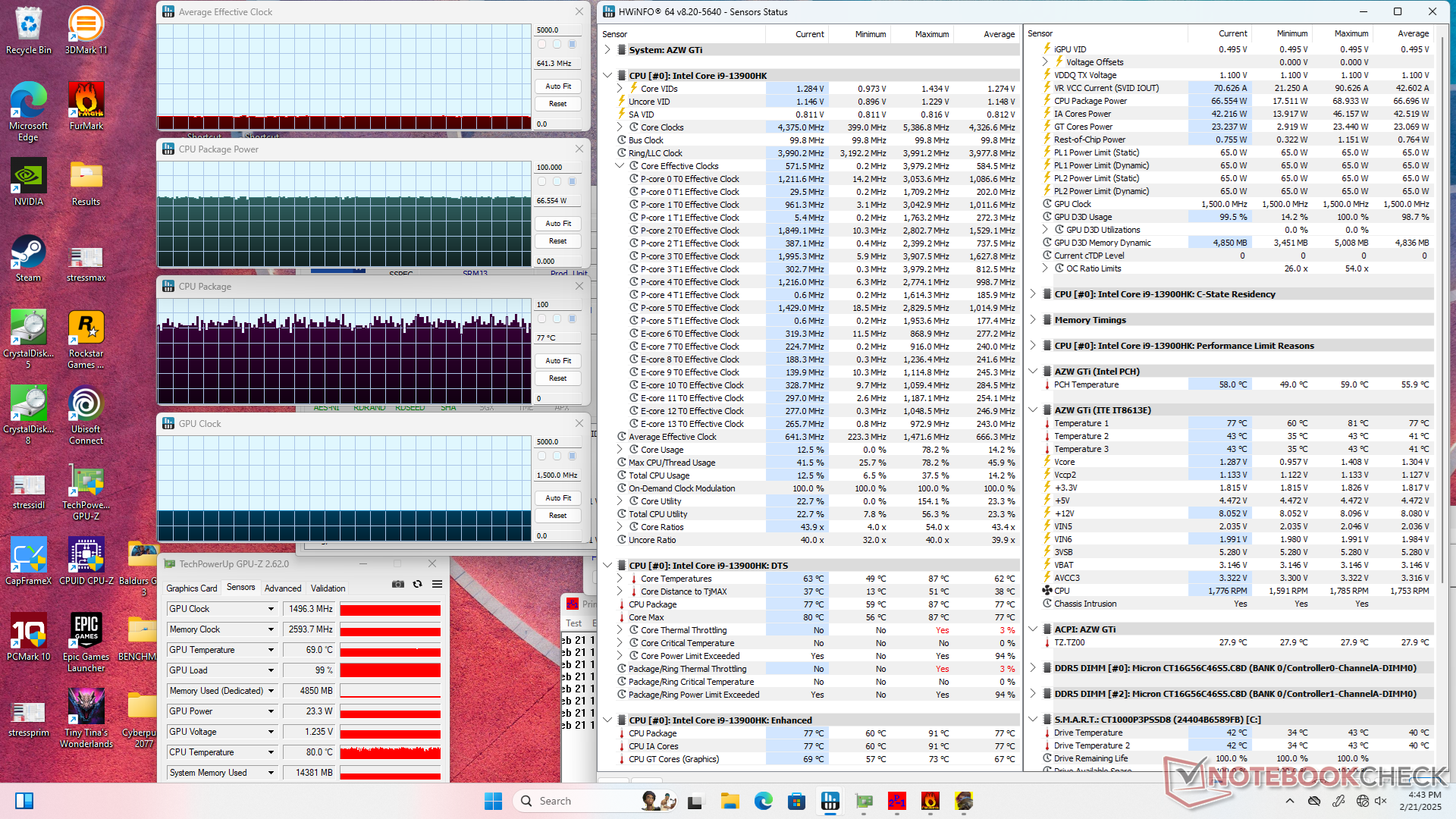
Task: Click Reset on the GPU Clock graph
Action: pos(558,516)
